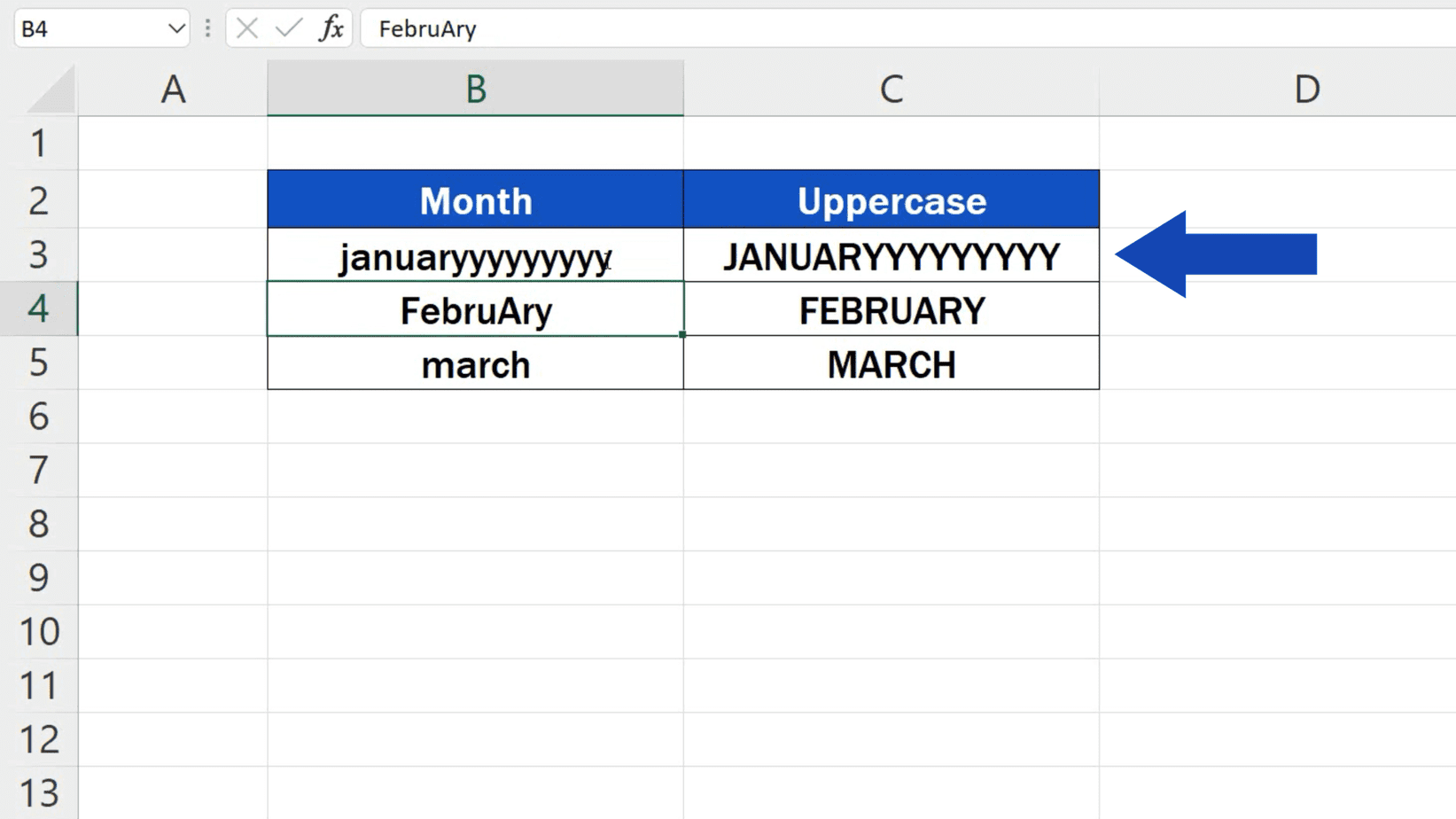This screenshot has height=819, width=1456.
Task: Select the cell containing januaryyyyyyyyy
Action: [x=476, y=256]
